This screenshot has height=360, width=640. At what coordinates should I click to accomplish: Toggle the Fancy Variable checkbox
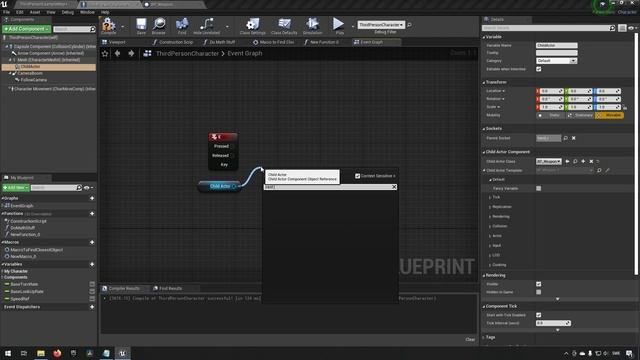[x=539, y=188]
